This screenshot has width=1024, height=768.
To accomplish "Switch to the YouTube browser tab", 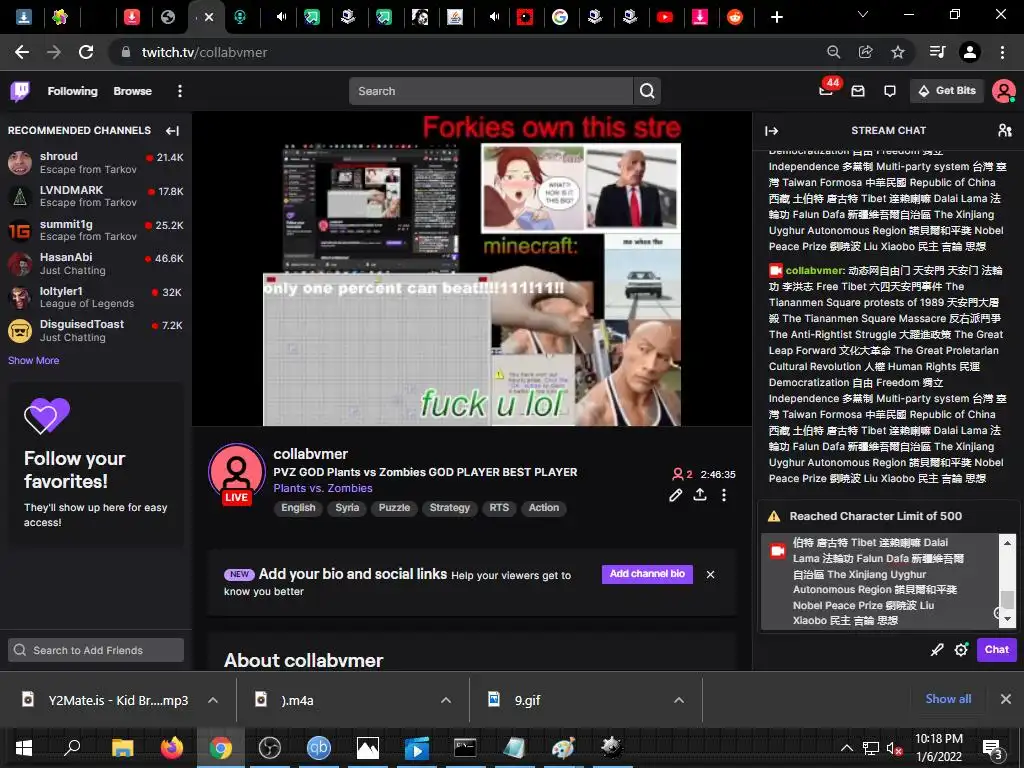I will click(665, 17).
